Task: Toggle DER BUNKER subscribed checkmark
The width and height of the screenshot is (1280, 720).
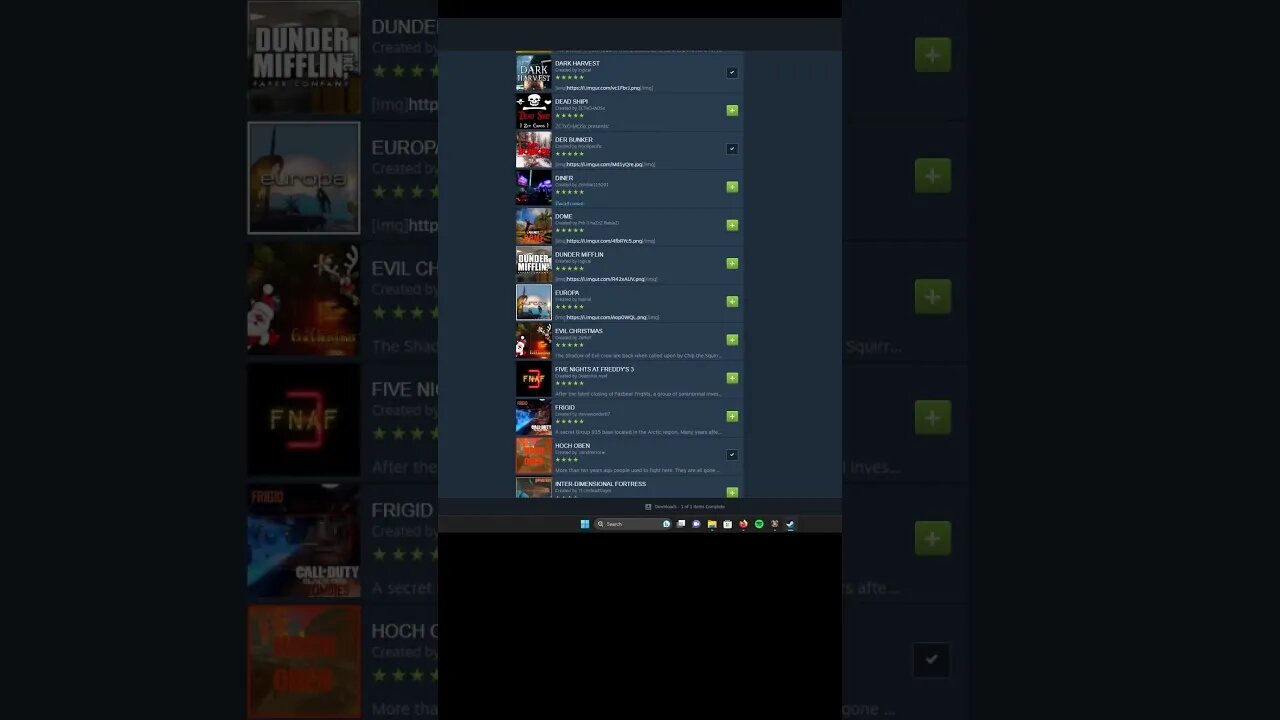Action: (x=732, y=149)
